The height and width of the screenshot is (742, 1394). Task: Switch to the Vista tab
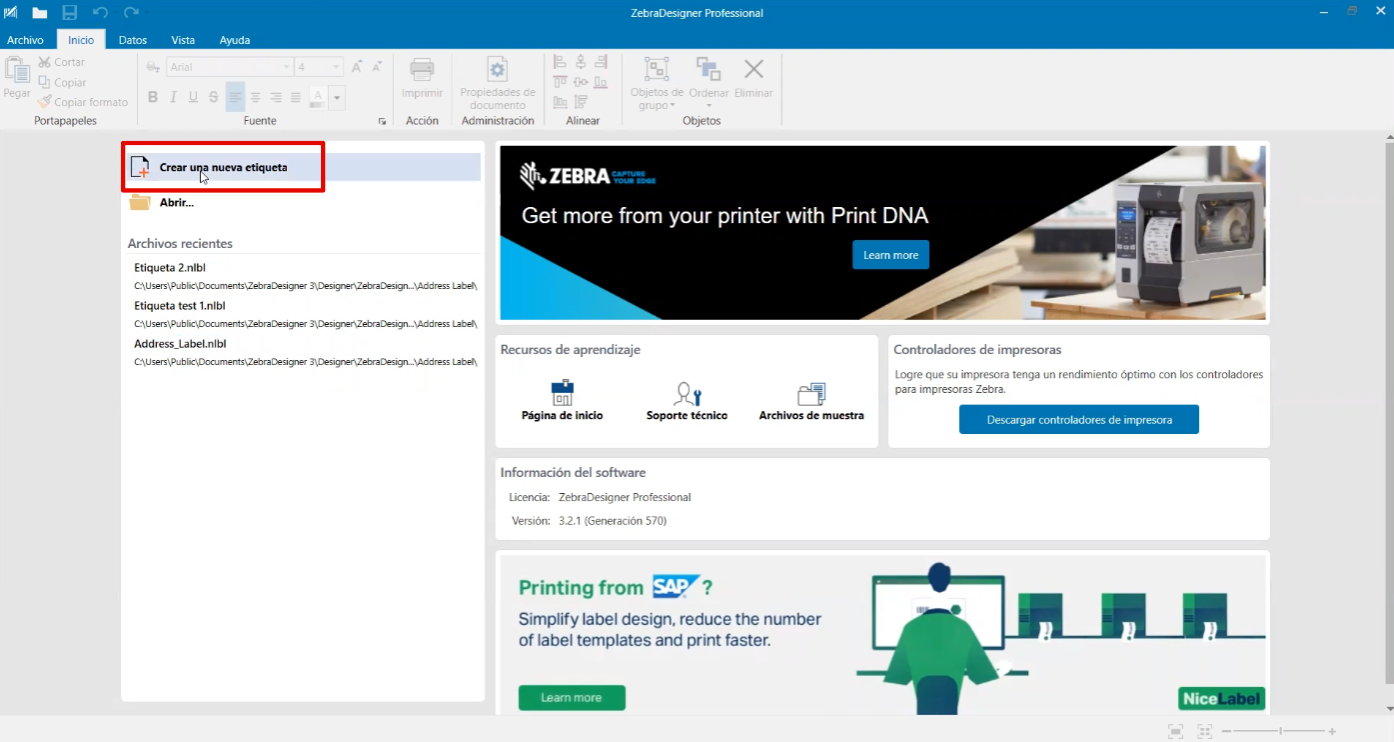click(183, 40)
